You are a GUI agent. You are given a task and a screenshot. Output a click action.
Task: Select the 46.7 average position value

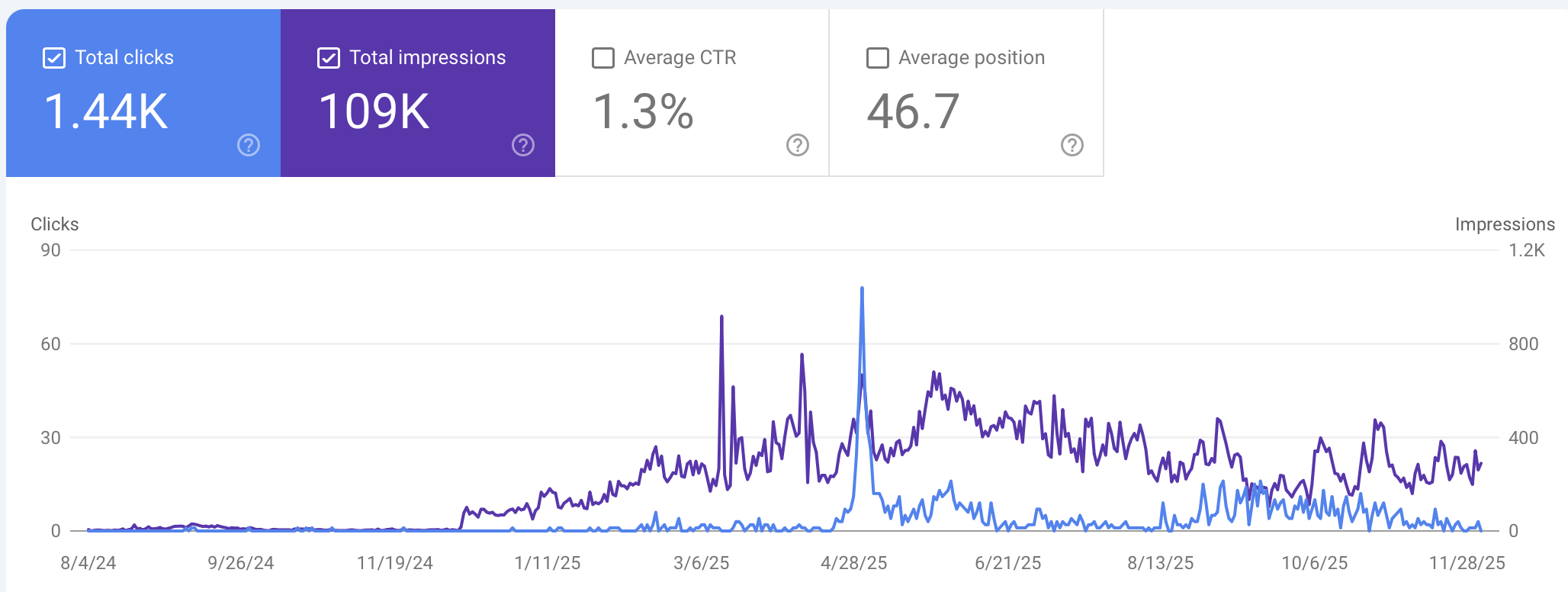click(913, 111)
